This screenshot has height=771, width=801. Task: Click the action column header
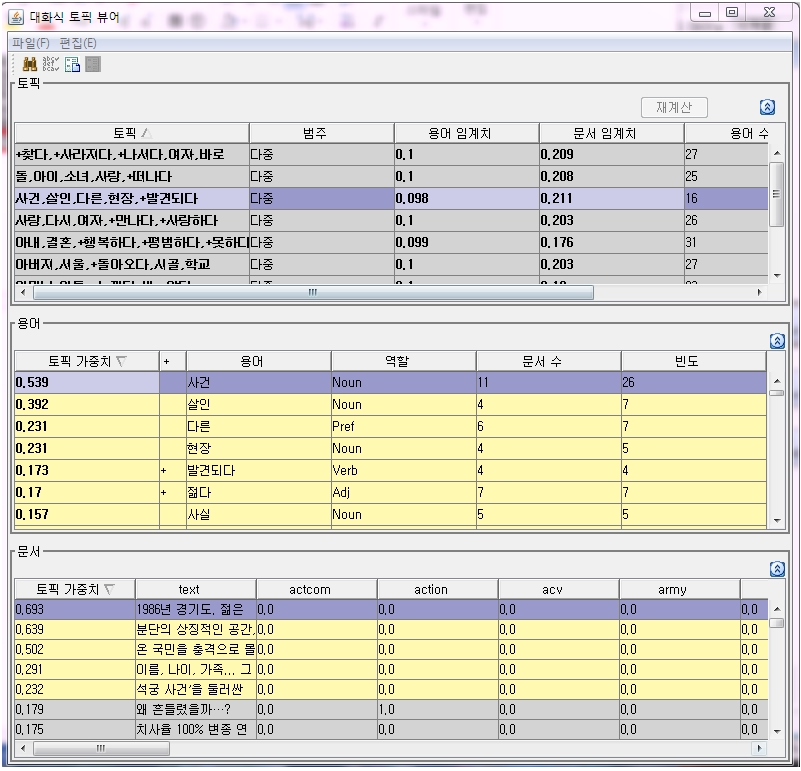438,589
